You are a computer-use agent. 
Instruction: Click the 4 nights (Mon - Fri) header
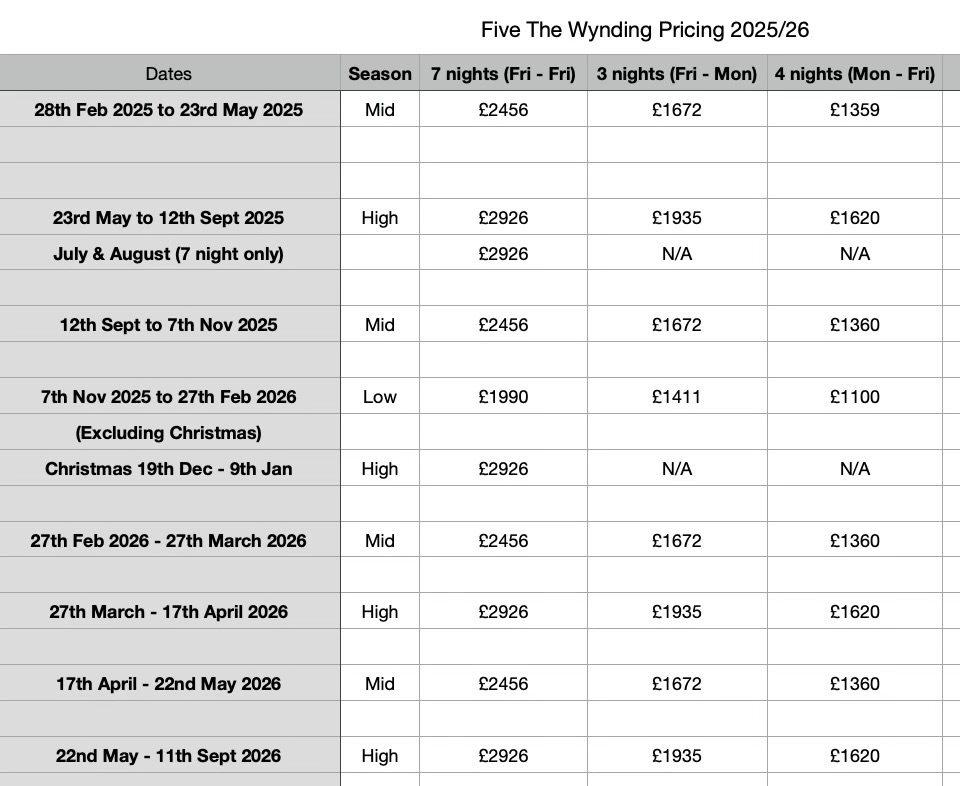(x=855, y=74)
